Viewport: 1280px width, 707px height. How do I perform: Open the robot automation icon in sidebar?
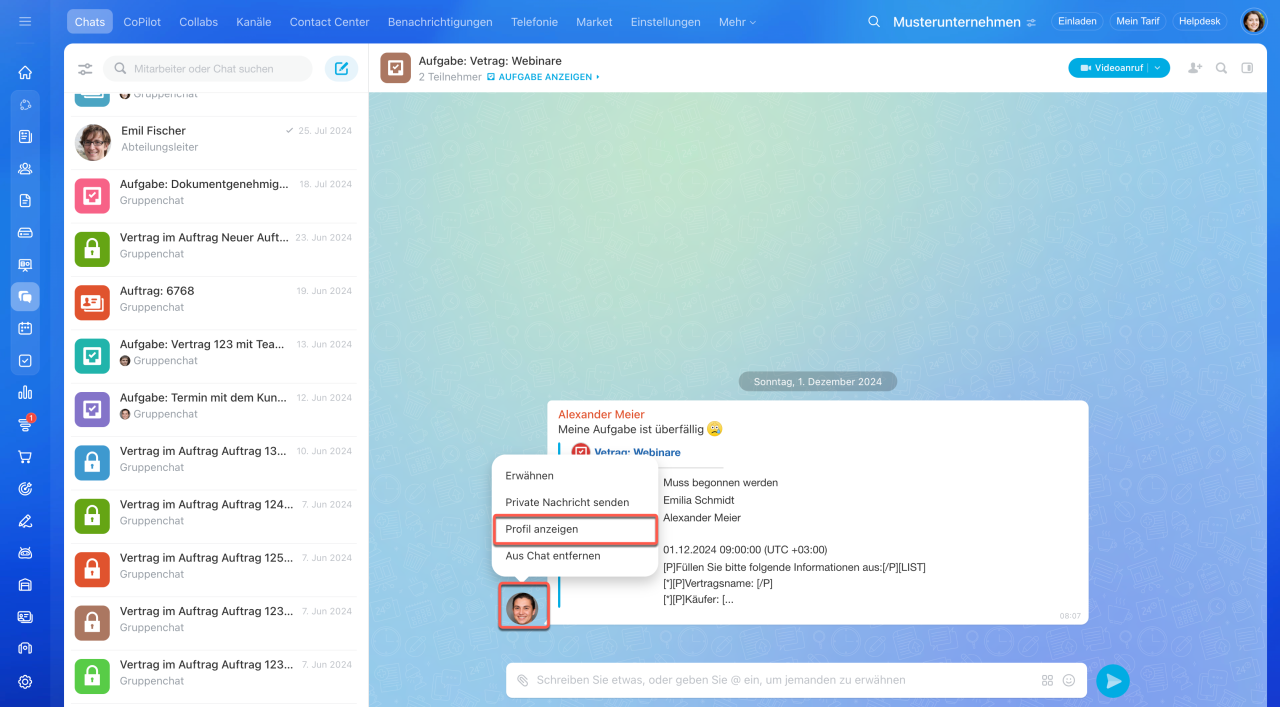(x=25, y=552)
